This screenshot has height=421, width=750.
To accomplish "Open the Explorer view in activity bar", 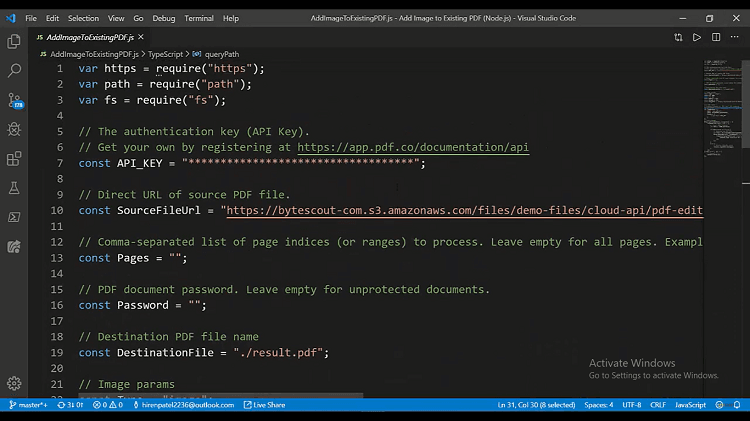I will pos(14,41).
